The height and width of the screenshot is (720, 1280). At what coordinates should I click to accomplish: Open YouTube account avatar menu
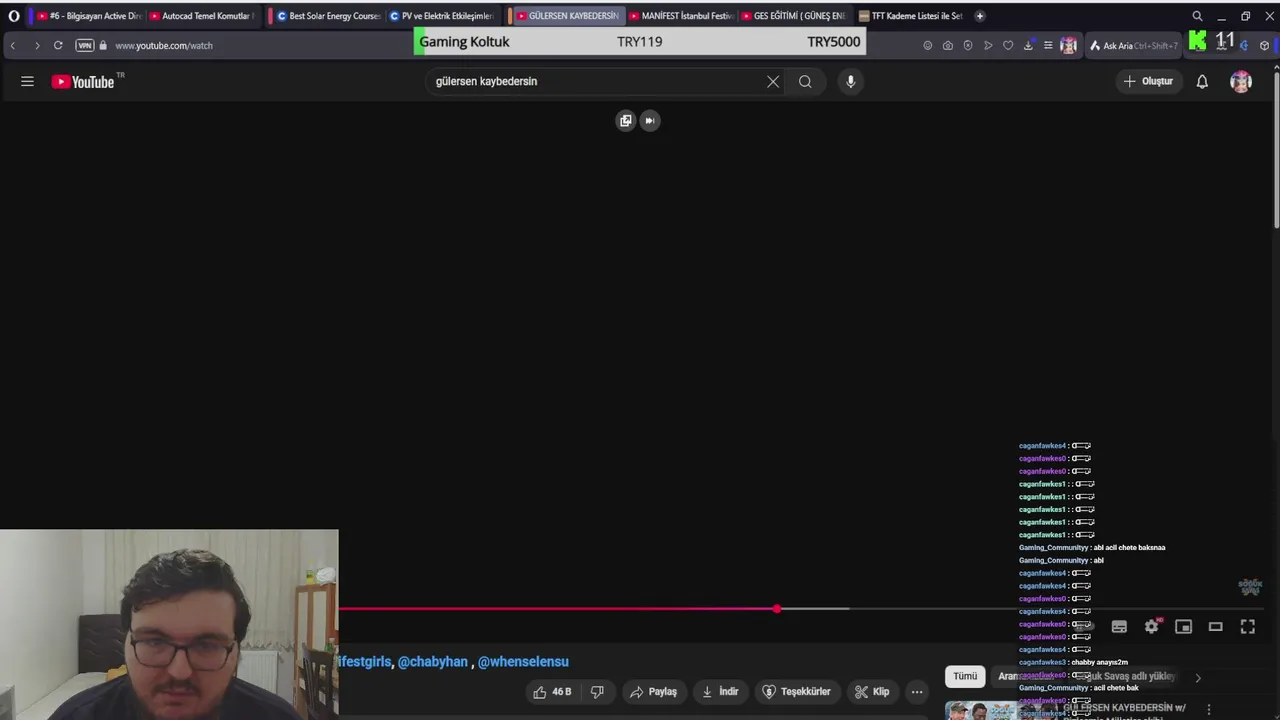click(x=1241, y=82)
